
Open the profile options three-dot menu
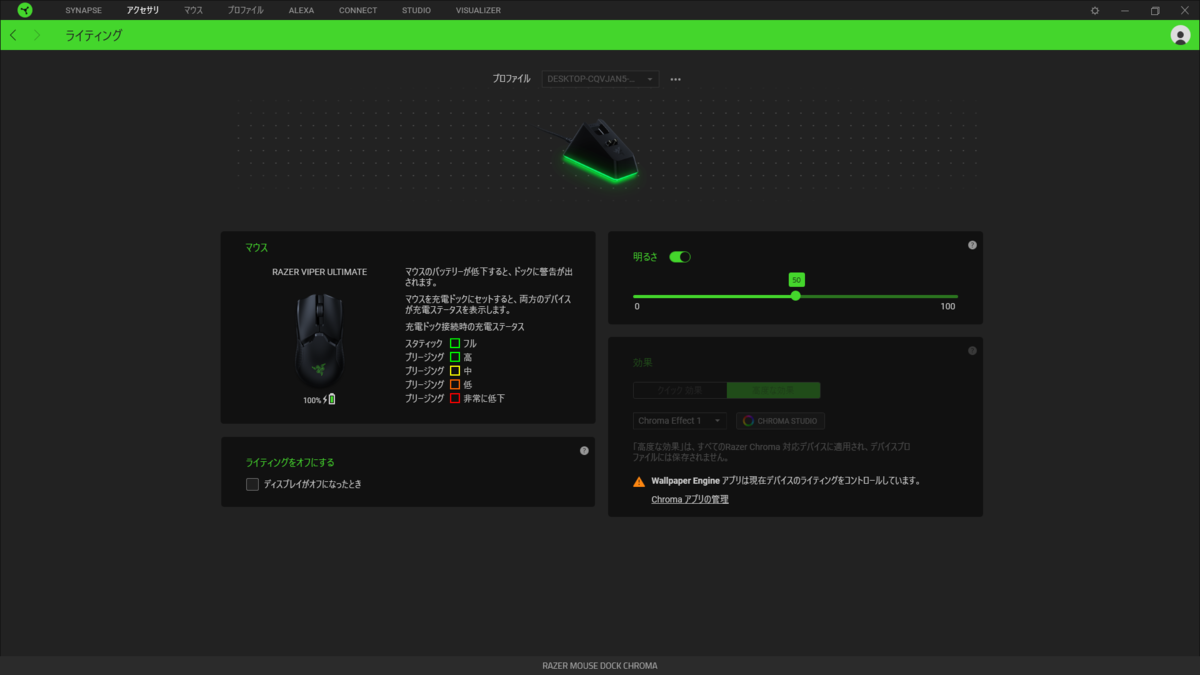click(676, 79)
